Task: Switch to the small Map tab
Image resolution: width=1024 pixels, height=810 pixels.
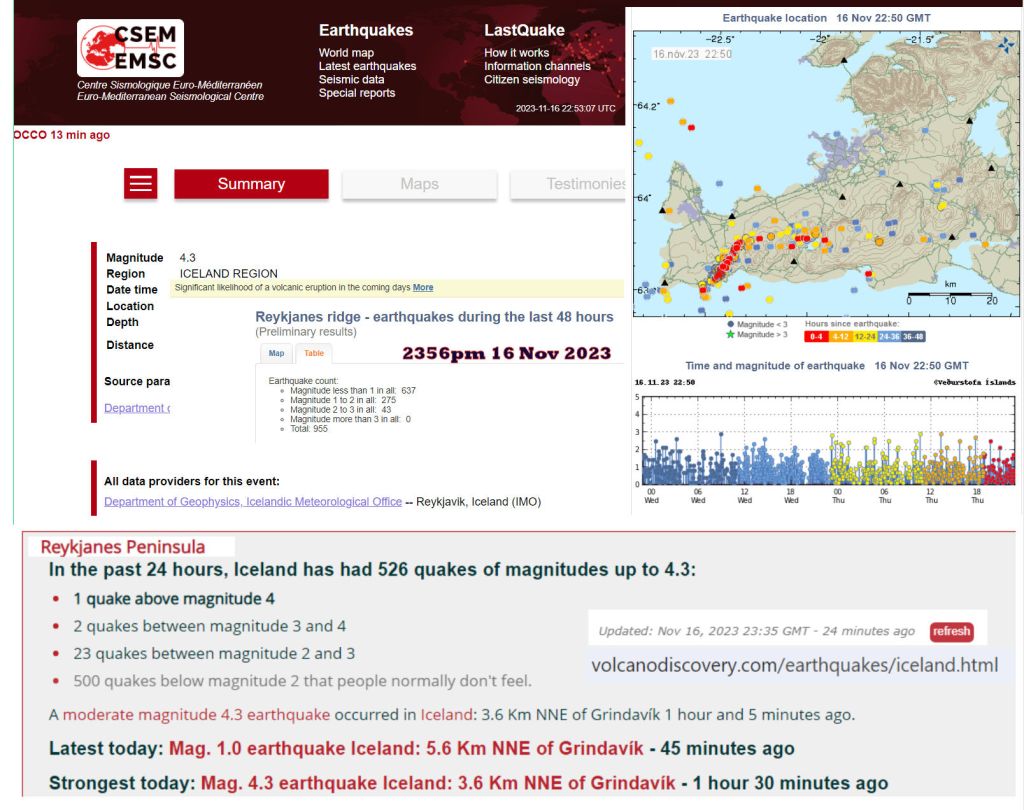Action: [x=276, y=353]
